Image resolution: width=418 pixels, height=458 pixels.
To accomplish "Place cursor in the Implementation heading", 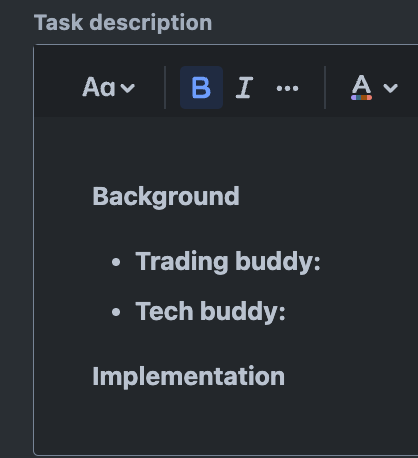I will click(x=188, y=377).
